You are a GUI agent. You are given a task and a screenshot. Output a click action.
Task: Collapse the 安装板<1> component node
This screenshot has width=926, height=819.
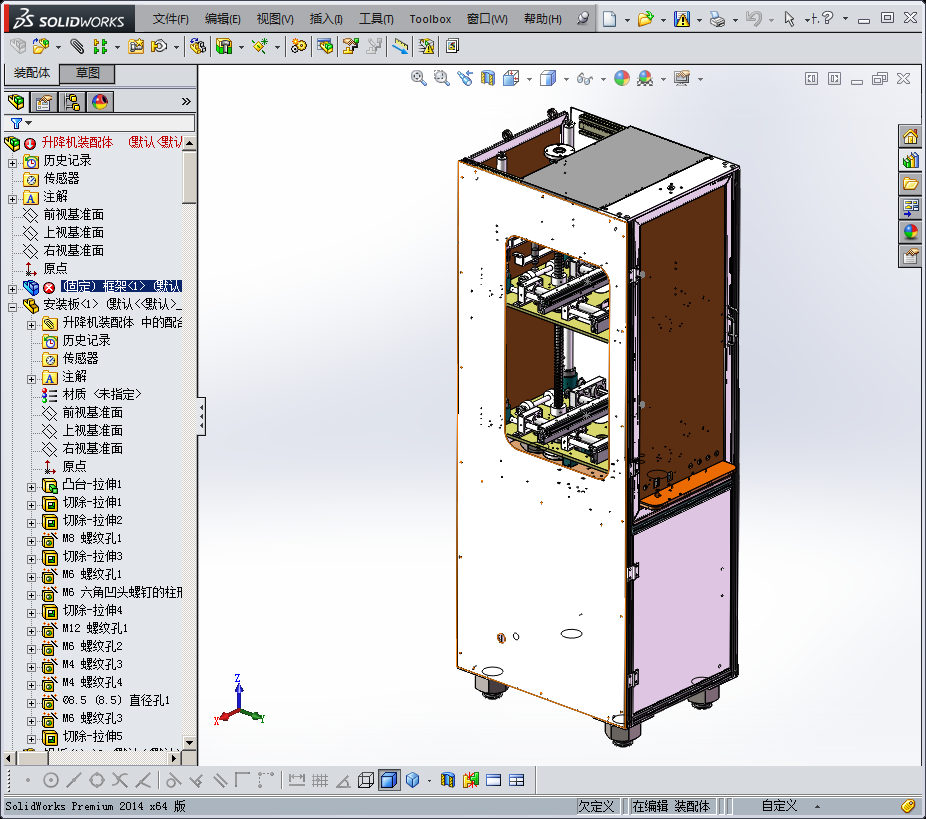point(12,307)
